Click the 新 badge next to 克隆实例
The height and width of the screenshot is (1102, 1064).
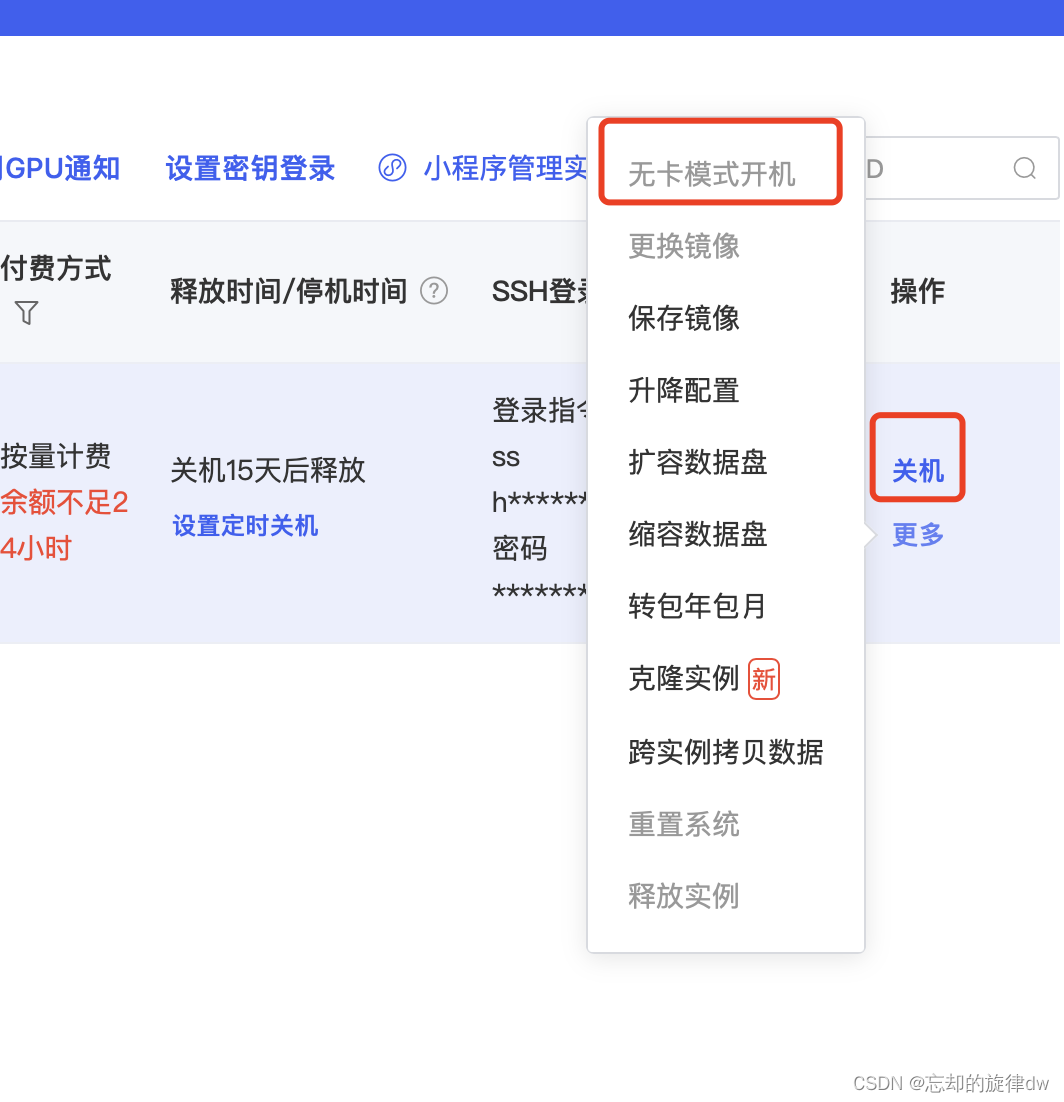(763, 678)
